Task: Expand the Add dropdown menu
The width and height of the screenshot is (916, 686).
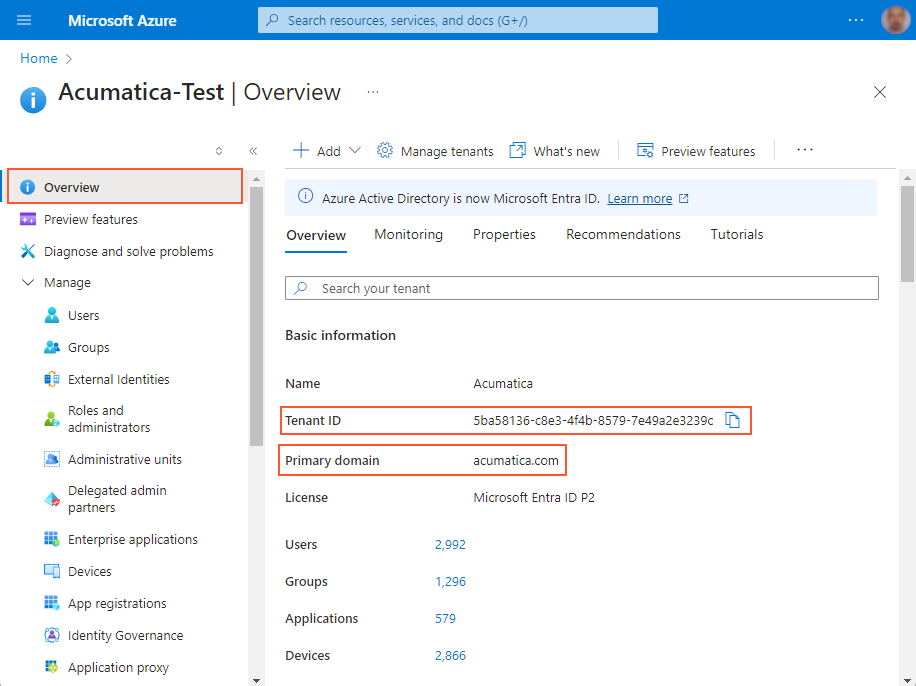Action: pyautogui.click(x=354, y=151)
